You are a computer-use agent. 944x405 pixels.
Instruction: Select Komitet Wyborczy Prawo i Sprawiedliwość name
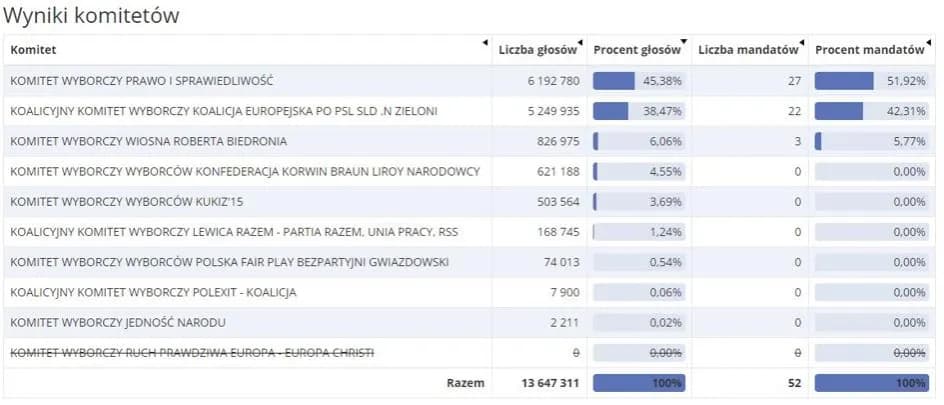pyautogui.click(x=141, y=81)
